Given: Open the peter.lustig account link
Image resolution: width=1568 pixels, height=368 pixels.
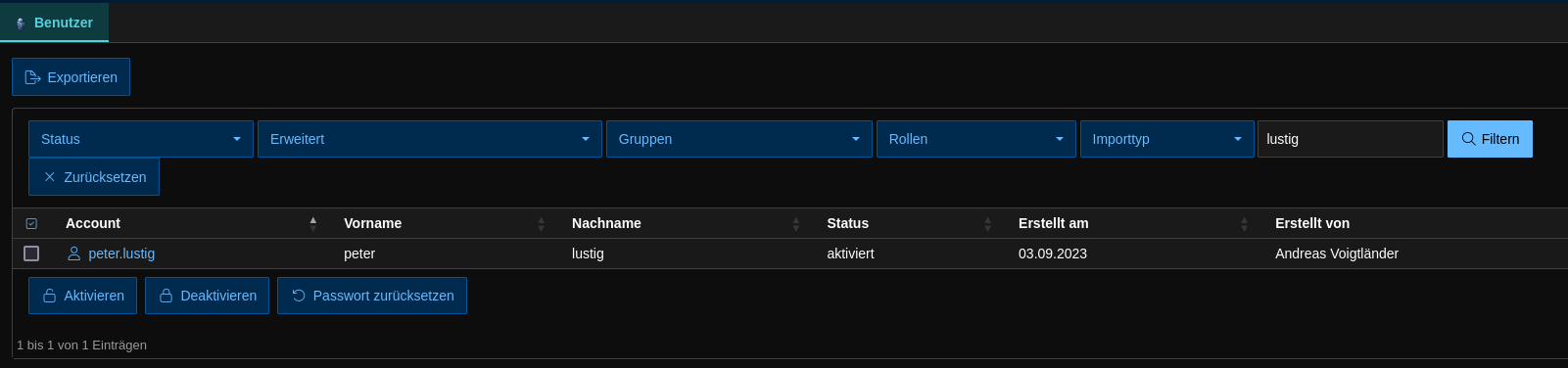Looking at the screenshot, I should click(x=121, y=253).
